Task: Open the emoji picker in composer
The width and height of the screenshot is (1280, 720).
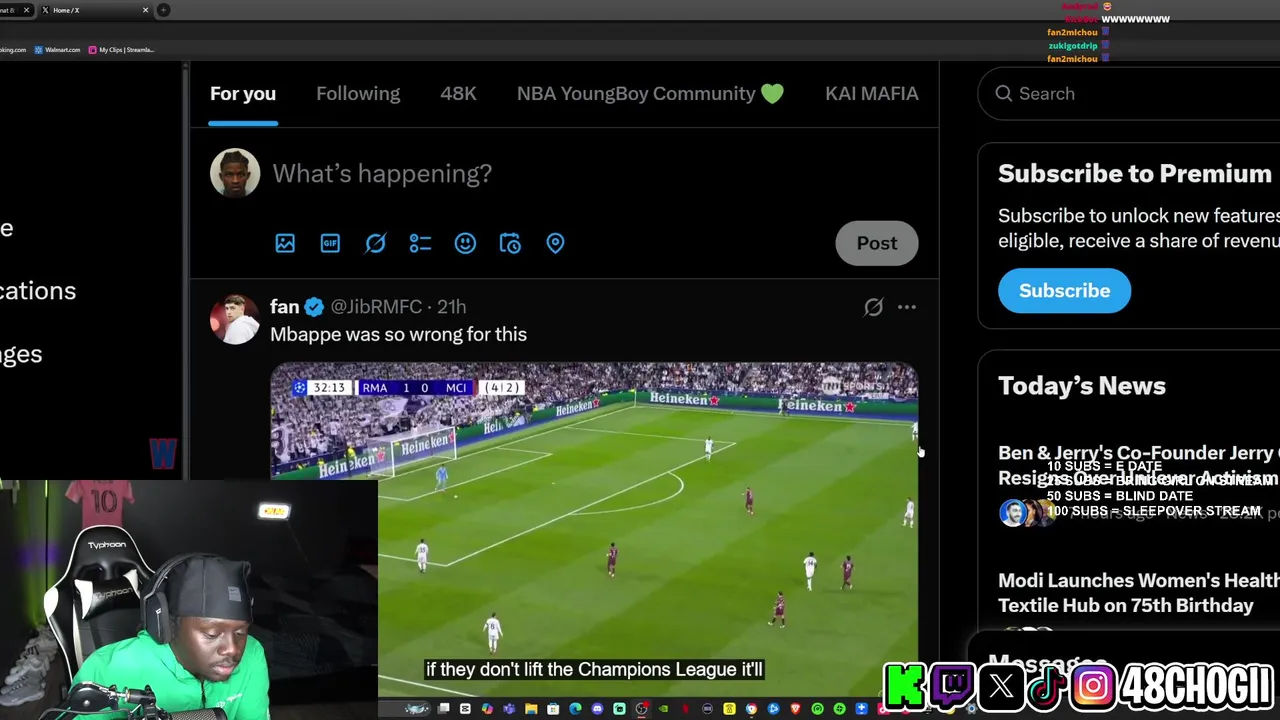Action: [465, 243]
